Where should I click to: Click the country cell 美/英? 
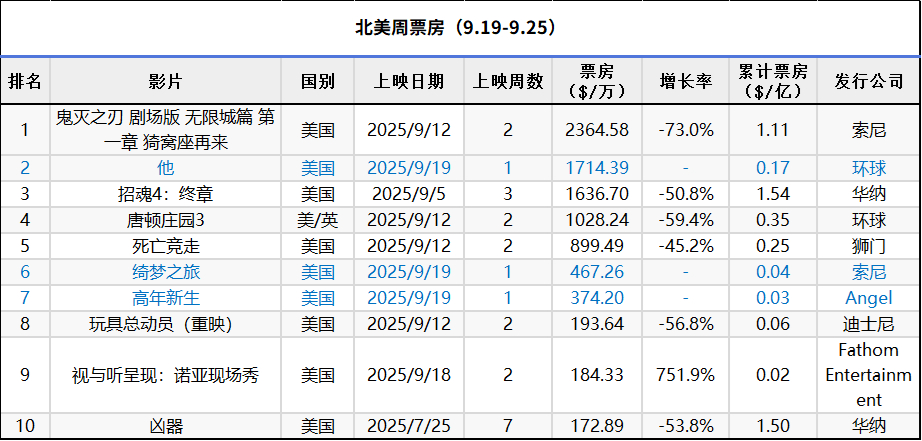318,220
